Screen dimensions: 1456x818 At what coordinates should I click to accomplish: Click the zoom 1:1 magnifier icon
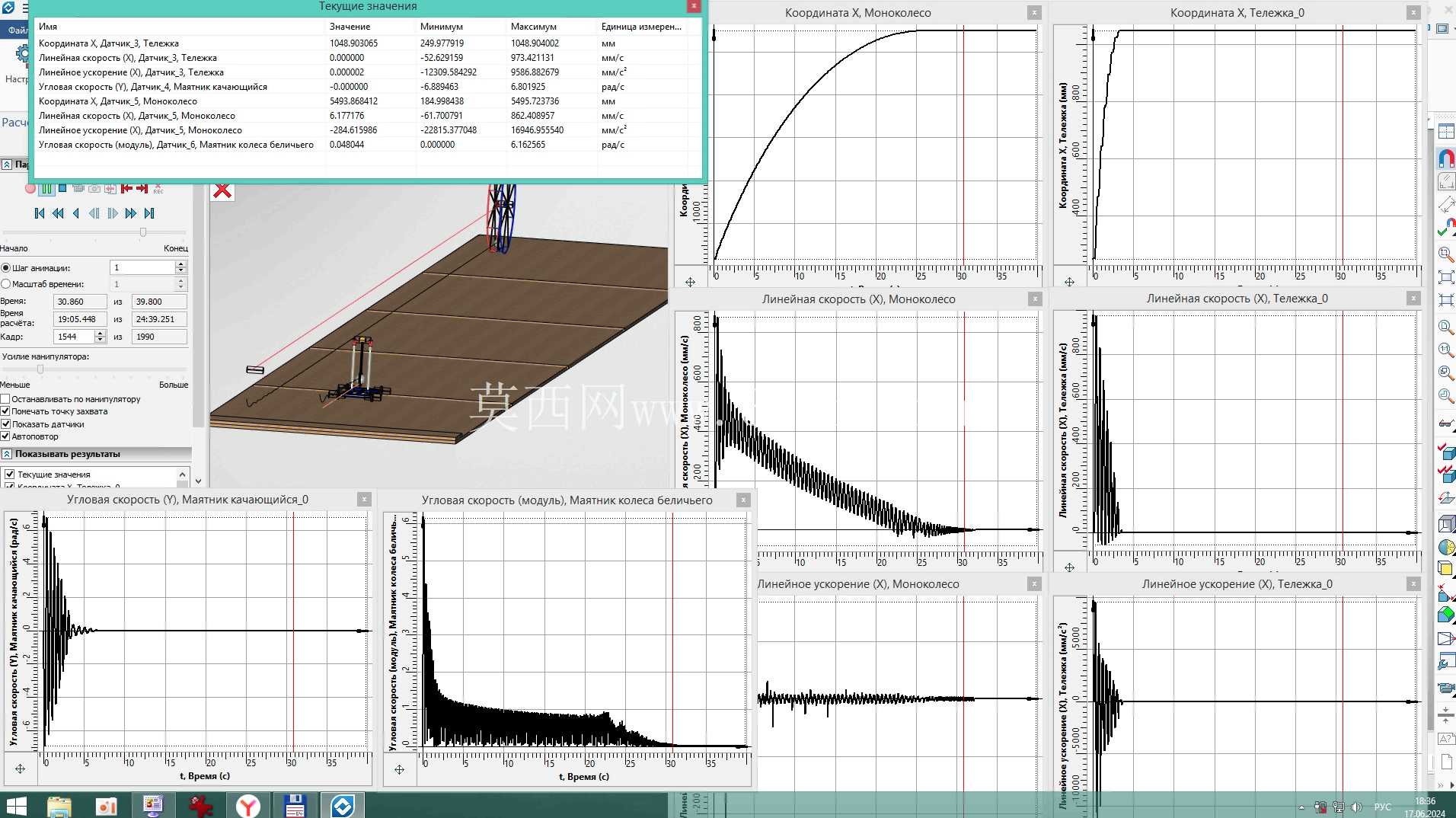click(x=1445, y=350)
